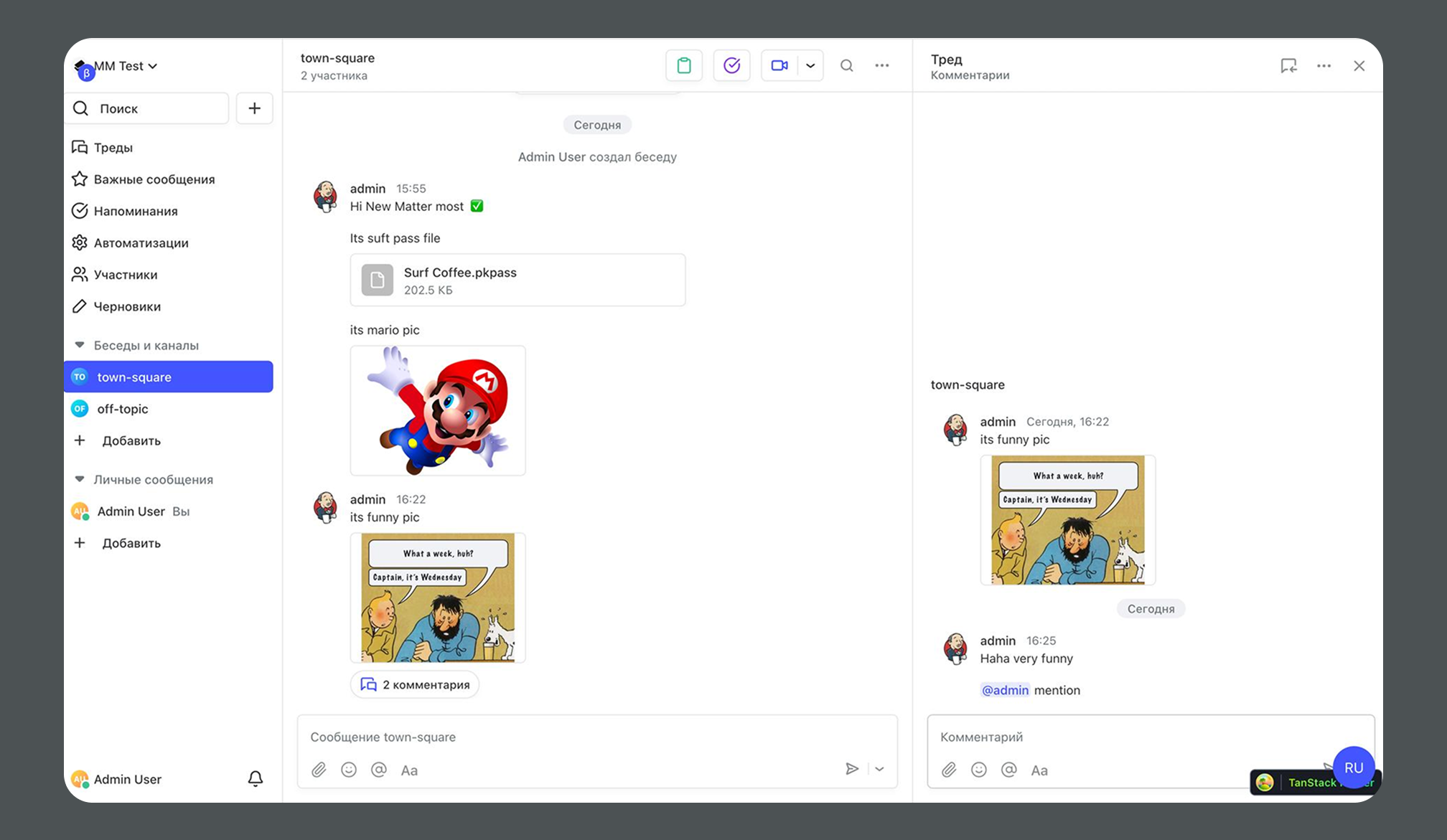Click the search magnifier in channel header
Viewport: 1447px width, 840px height.
pos(847,65)
